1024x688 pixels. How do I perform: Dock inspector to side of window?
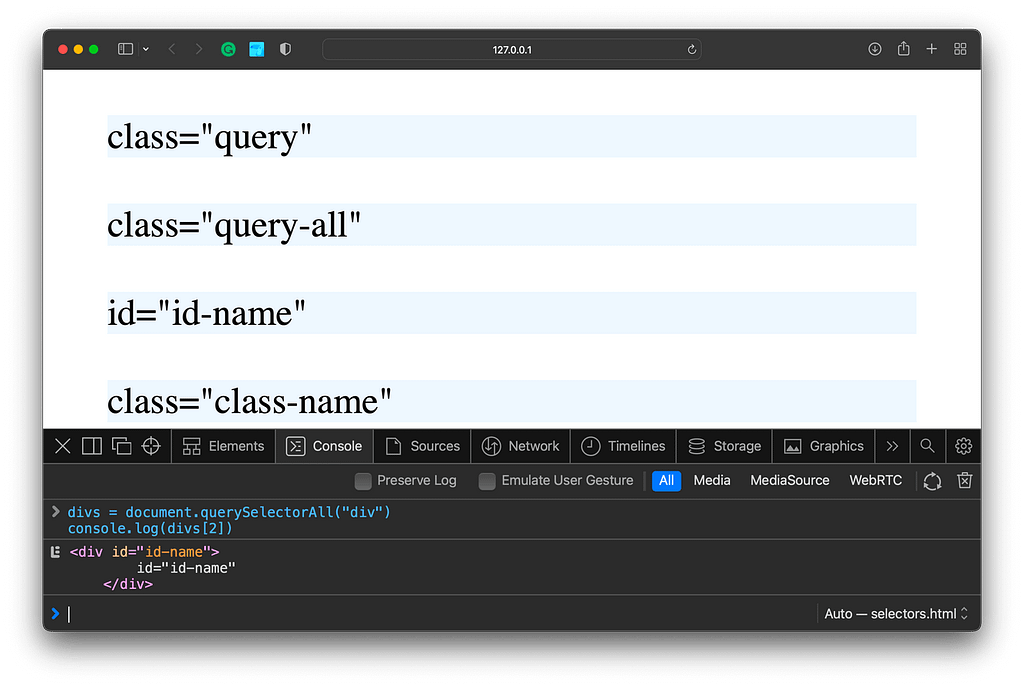click(x=92, y=446)
